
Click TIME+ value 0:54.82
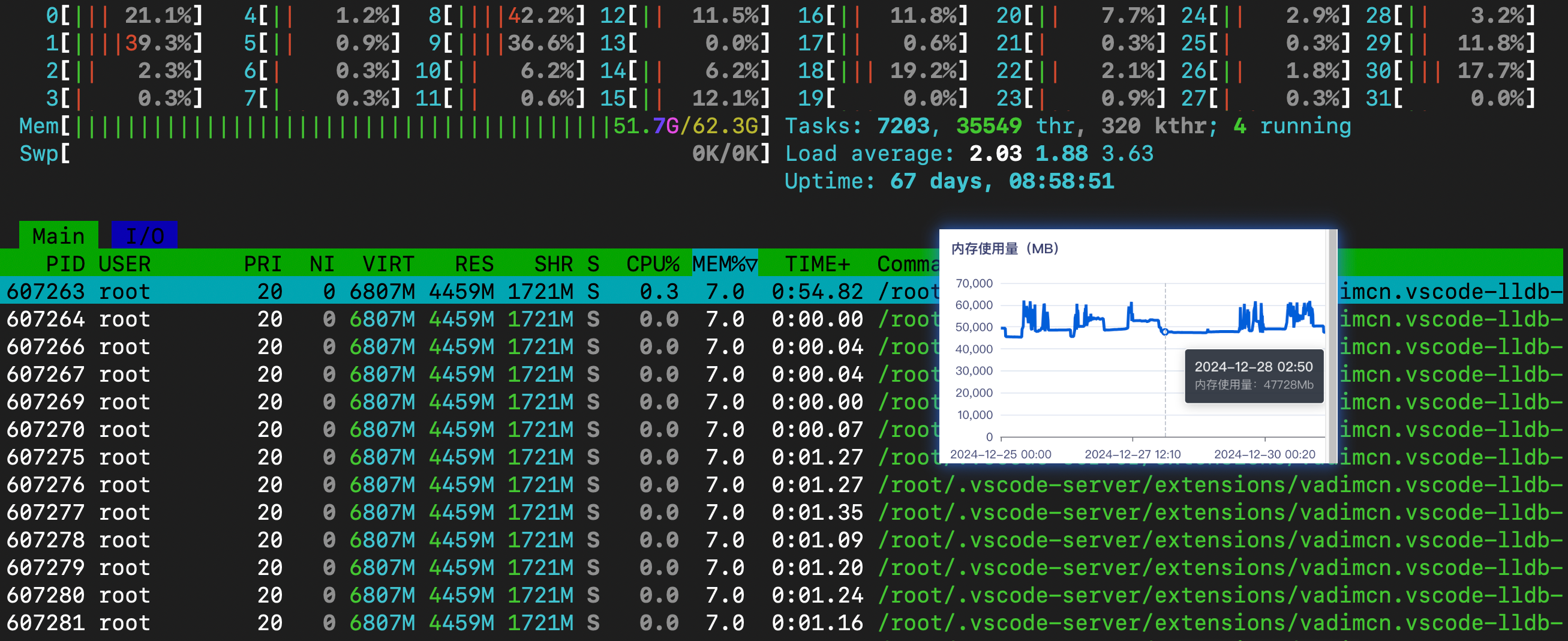pyautogui.click(x=818, y=291)
